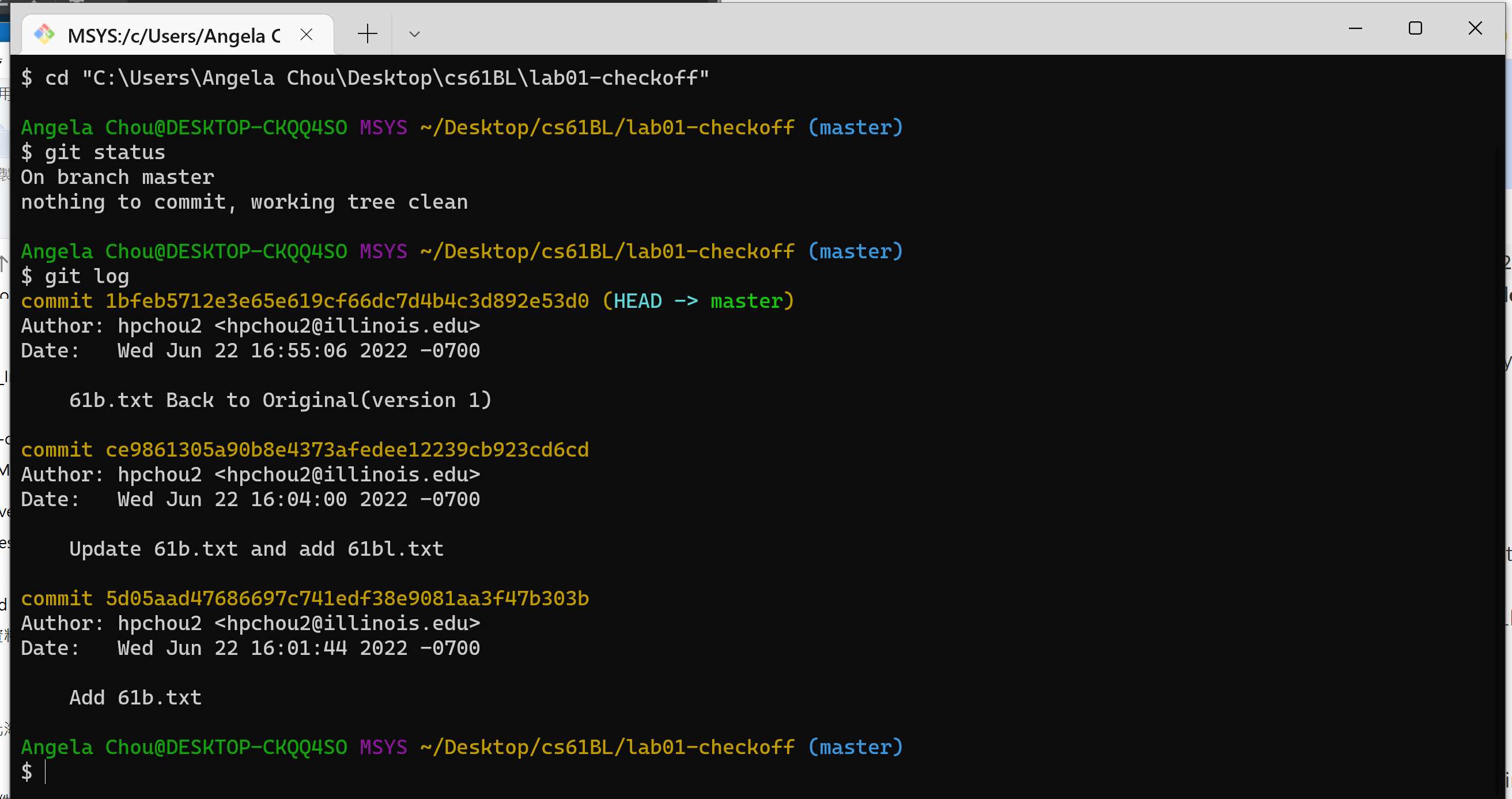This screenshot has height=799, width=1512.
Task: Click the MSYS Git icon in the tab
Action: 44,35
